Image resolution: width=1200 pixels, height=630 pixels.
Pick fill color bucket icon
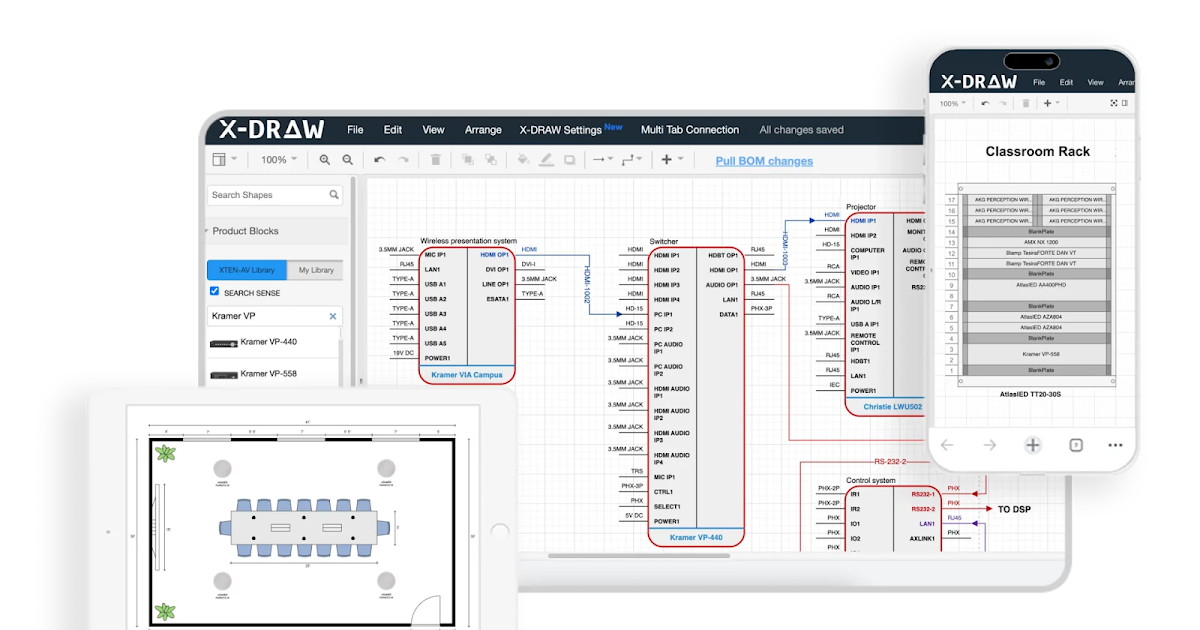523,160
